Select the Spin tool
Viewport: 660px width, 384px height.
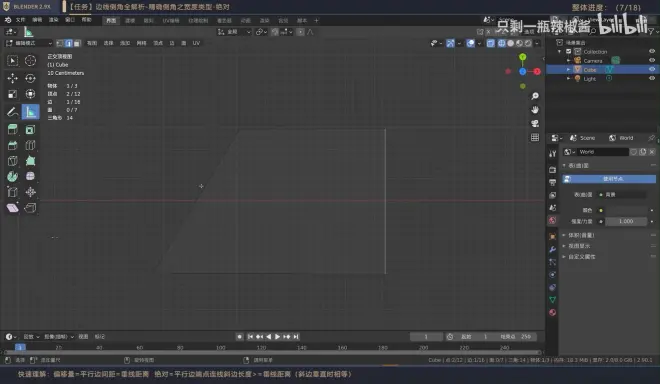[13, 176]
